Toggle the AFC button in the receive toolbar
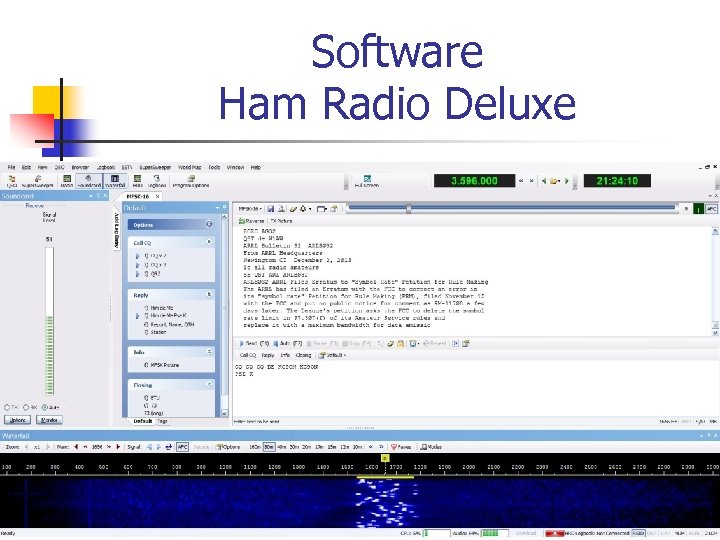This screenshot has height=540, width=720. (711, 209)
